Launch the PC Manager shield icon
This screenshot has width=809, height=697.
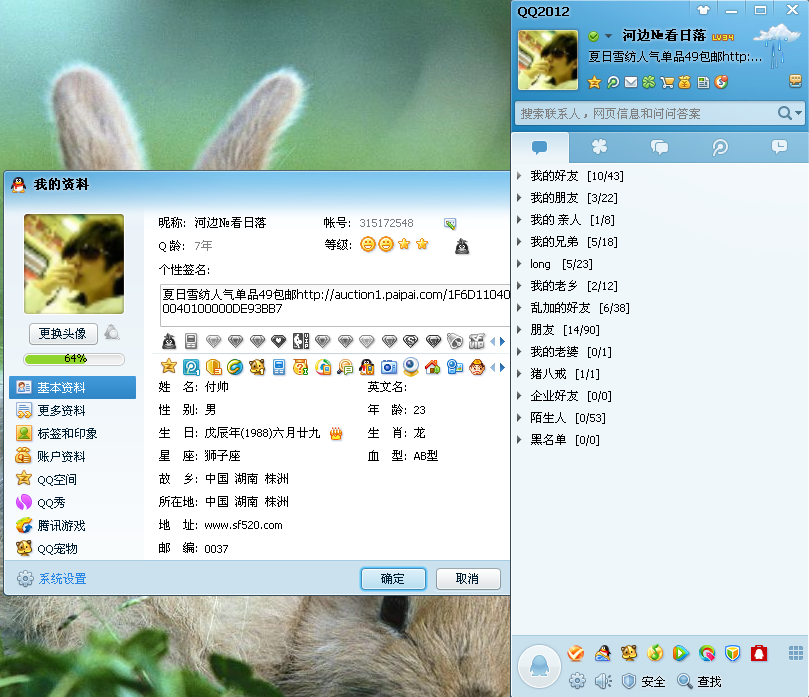733,653
